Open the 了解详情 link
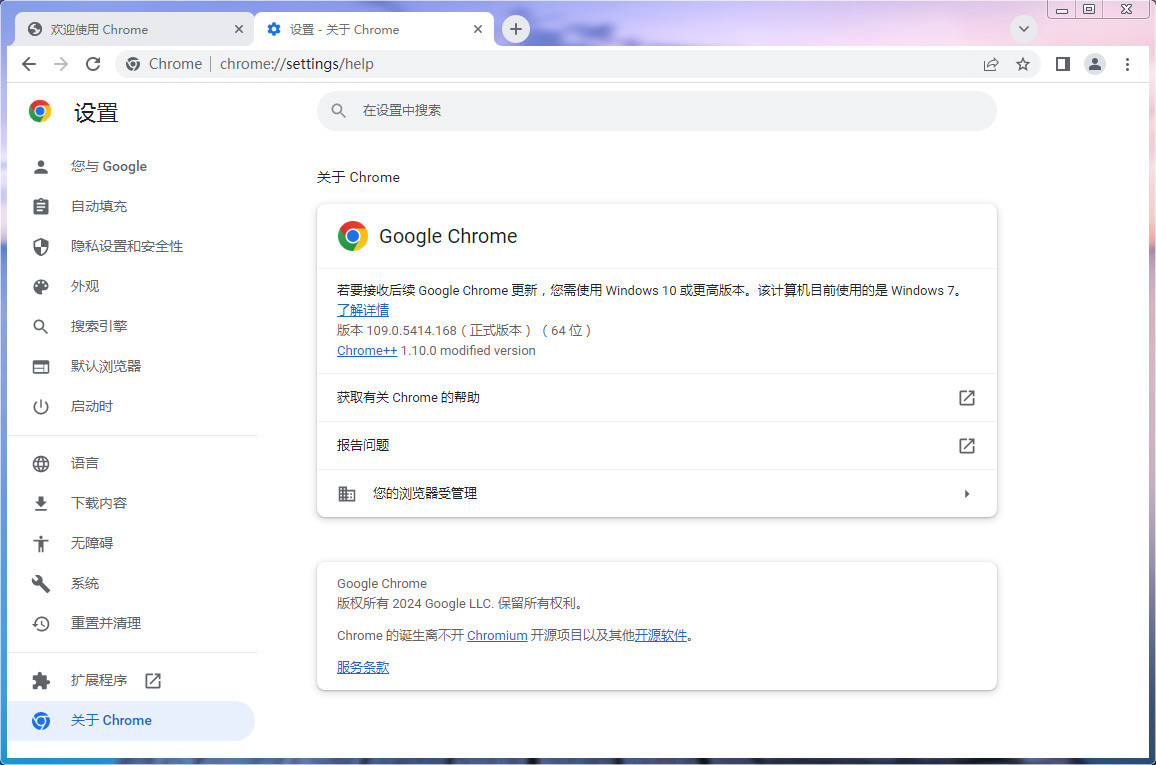 pyautogui.click(x=362, y=310)
